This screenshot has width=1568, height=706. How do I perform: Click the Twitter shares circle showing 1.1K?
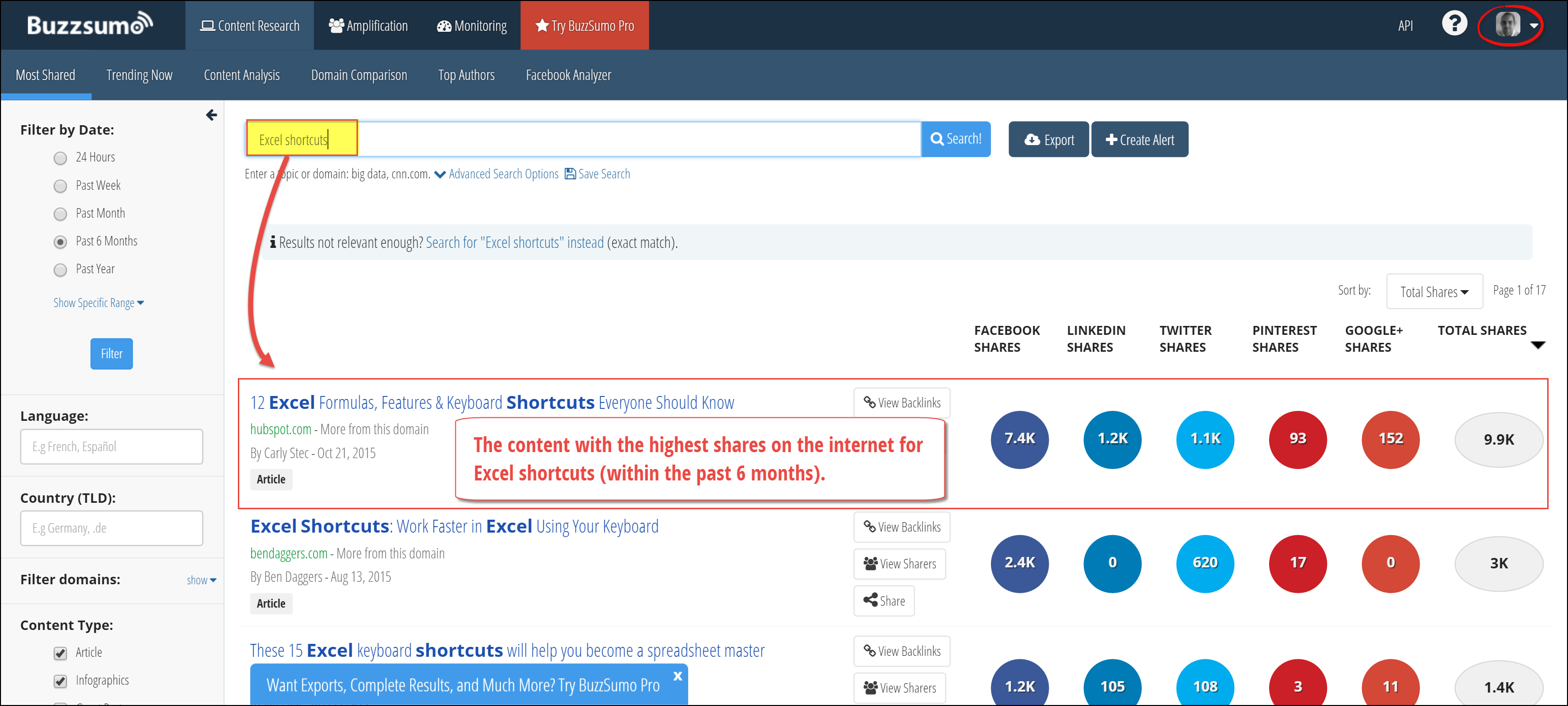[x=1205, y=439]
